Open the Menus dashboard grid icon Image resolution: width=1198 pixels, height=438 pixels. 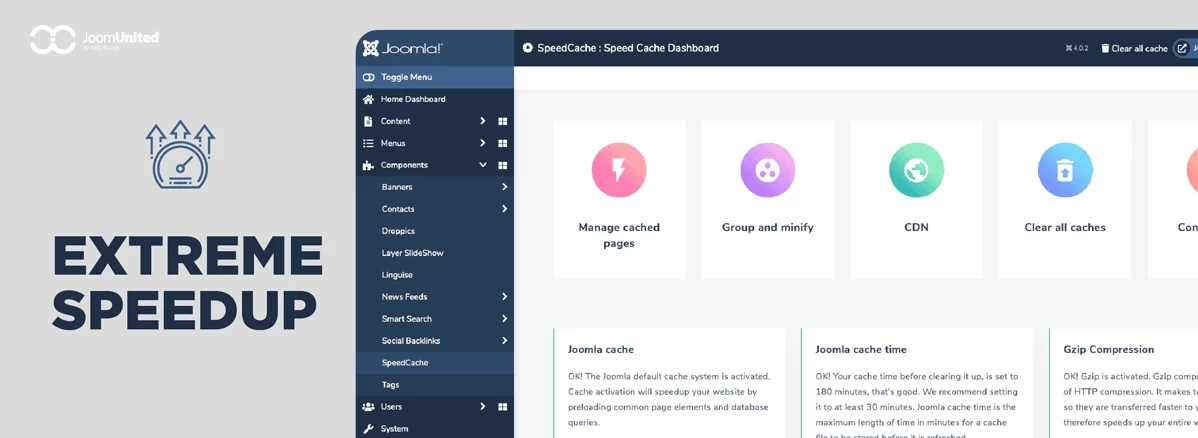(503, 143)
